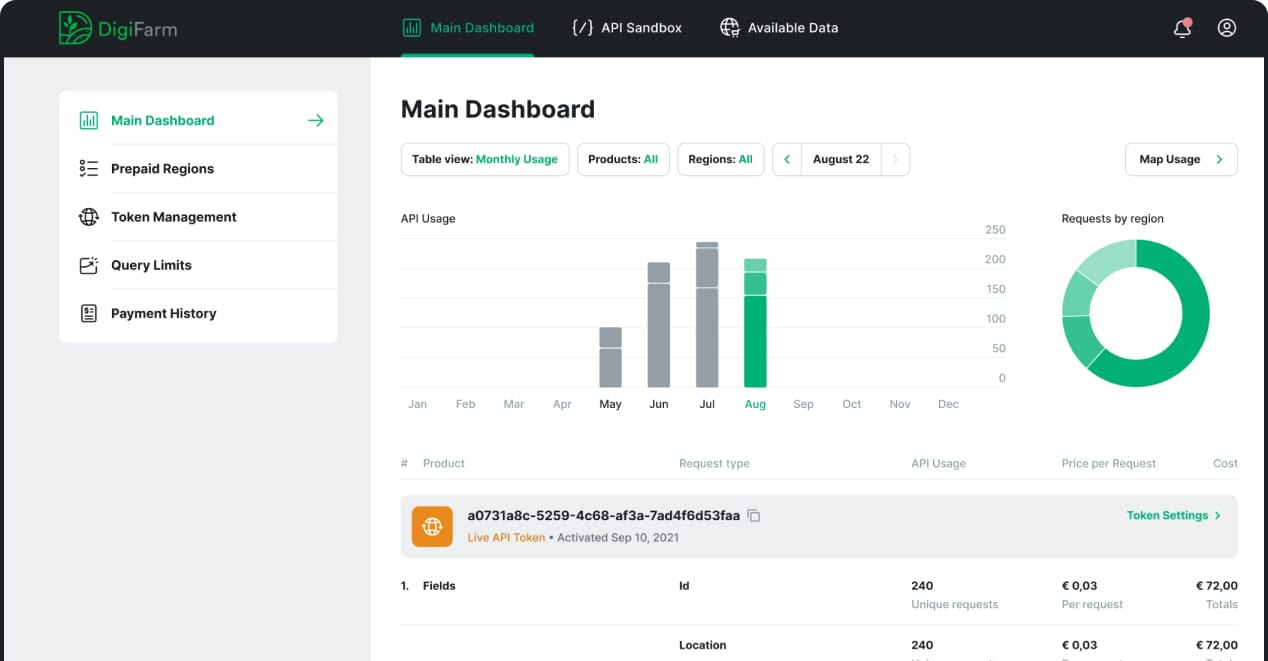Screen dimensions: 1268x661
Task: Open the Regions All filter
Action: tap(721, 159)
